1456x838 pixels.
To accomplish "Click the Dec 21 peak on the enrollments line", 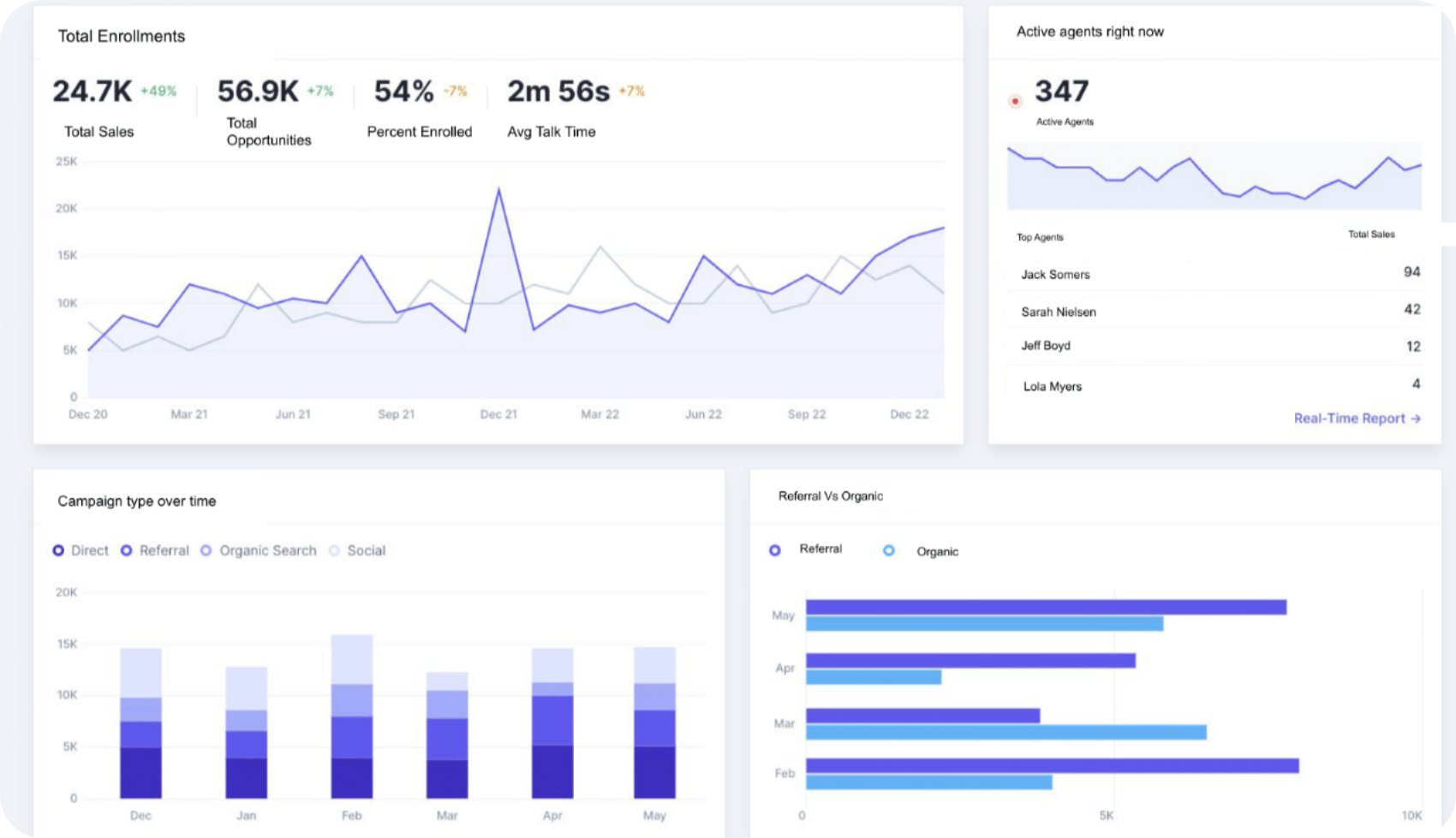I will 498,189.
